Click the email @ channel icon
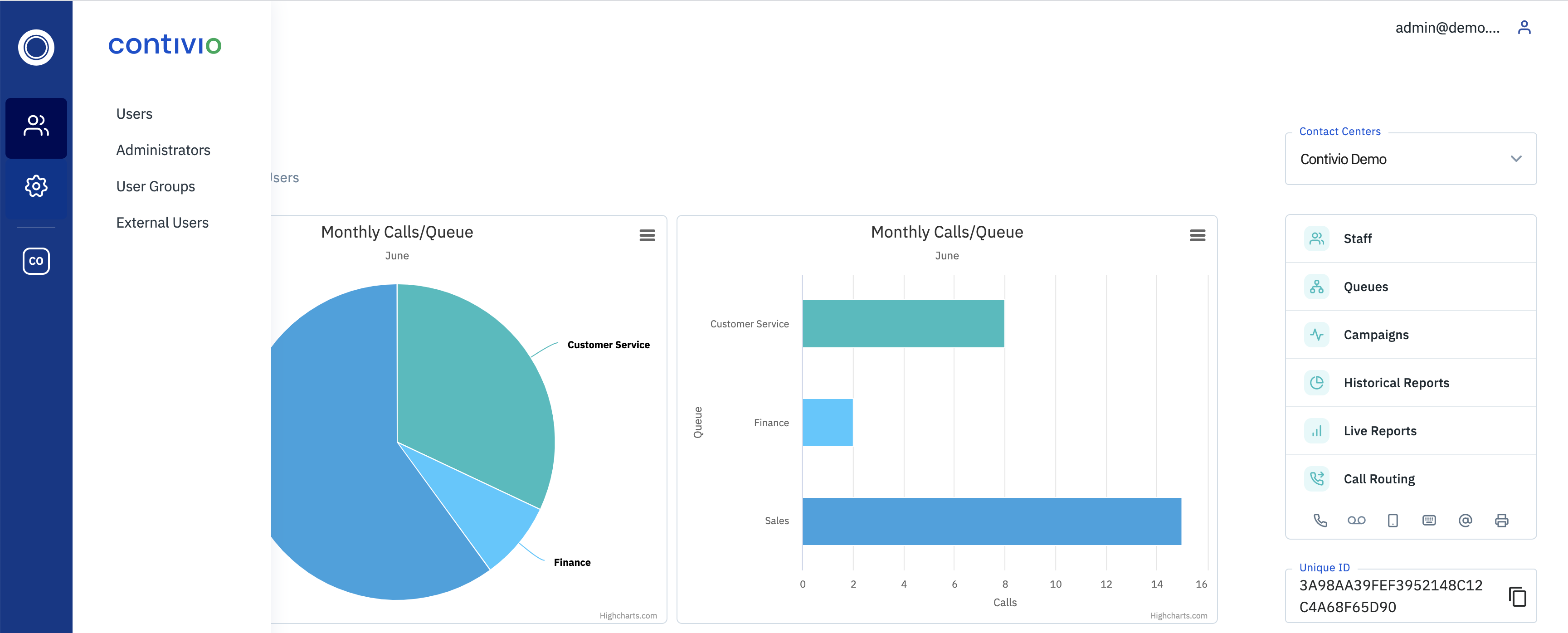The width and height of the screenshot is (1568, 633). [1465, 521]
